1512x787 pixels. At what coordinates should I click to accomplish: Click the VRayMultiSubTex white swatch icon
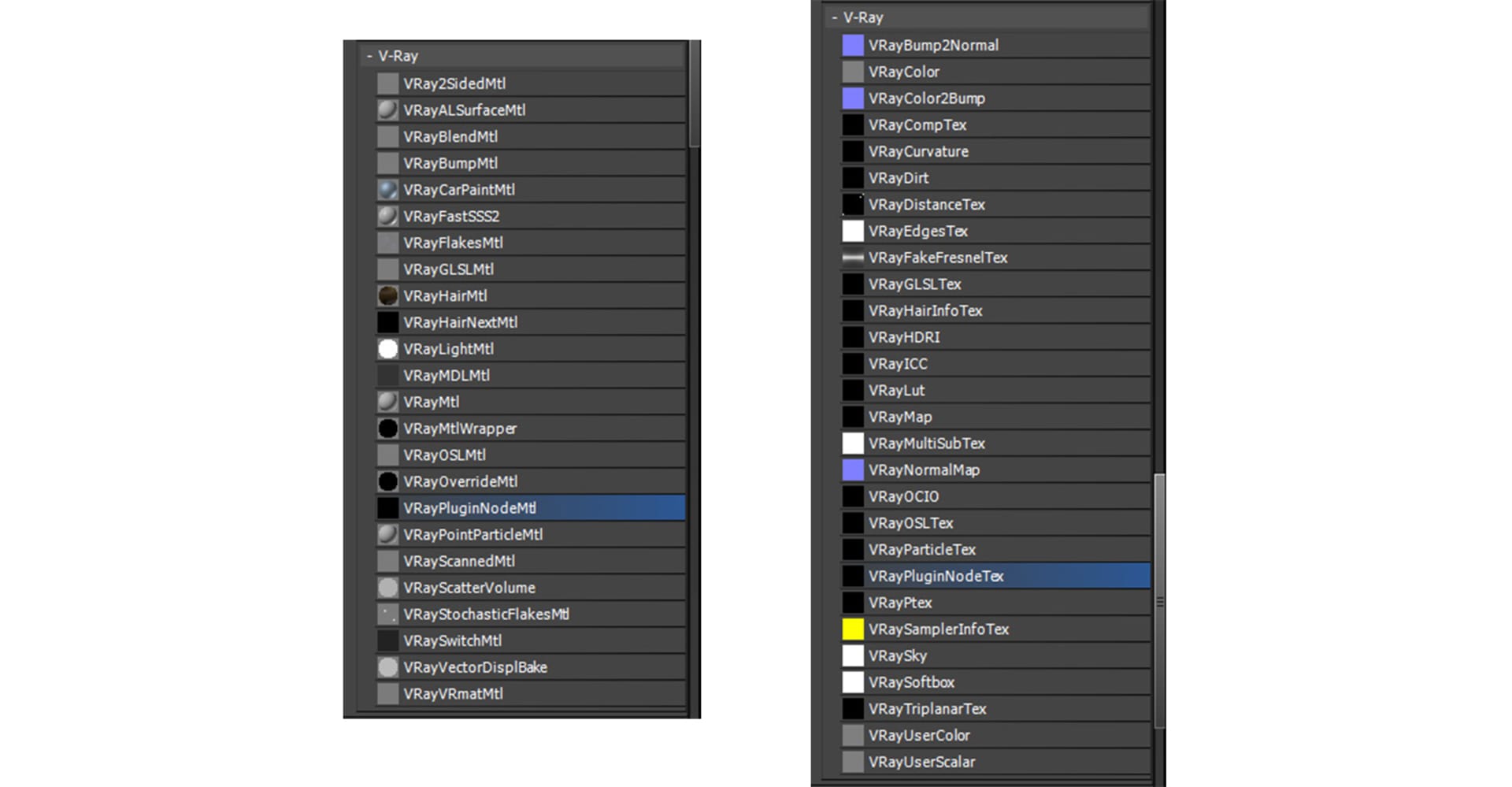click(x=853, y=444)
